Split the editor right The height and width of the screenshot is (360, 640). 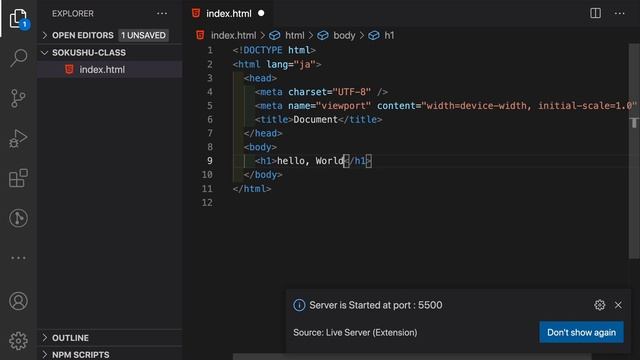(596, 13)
